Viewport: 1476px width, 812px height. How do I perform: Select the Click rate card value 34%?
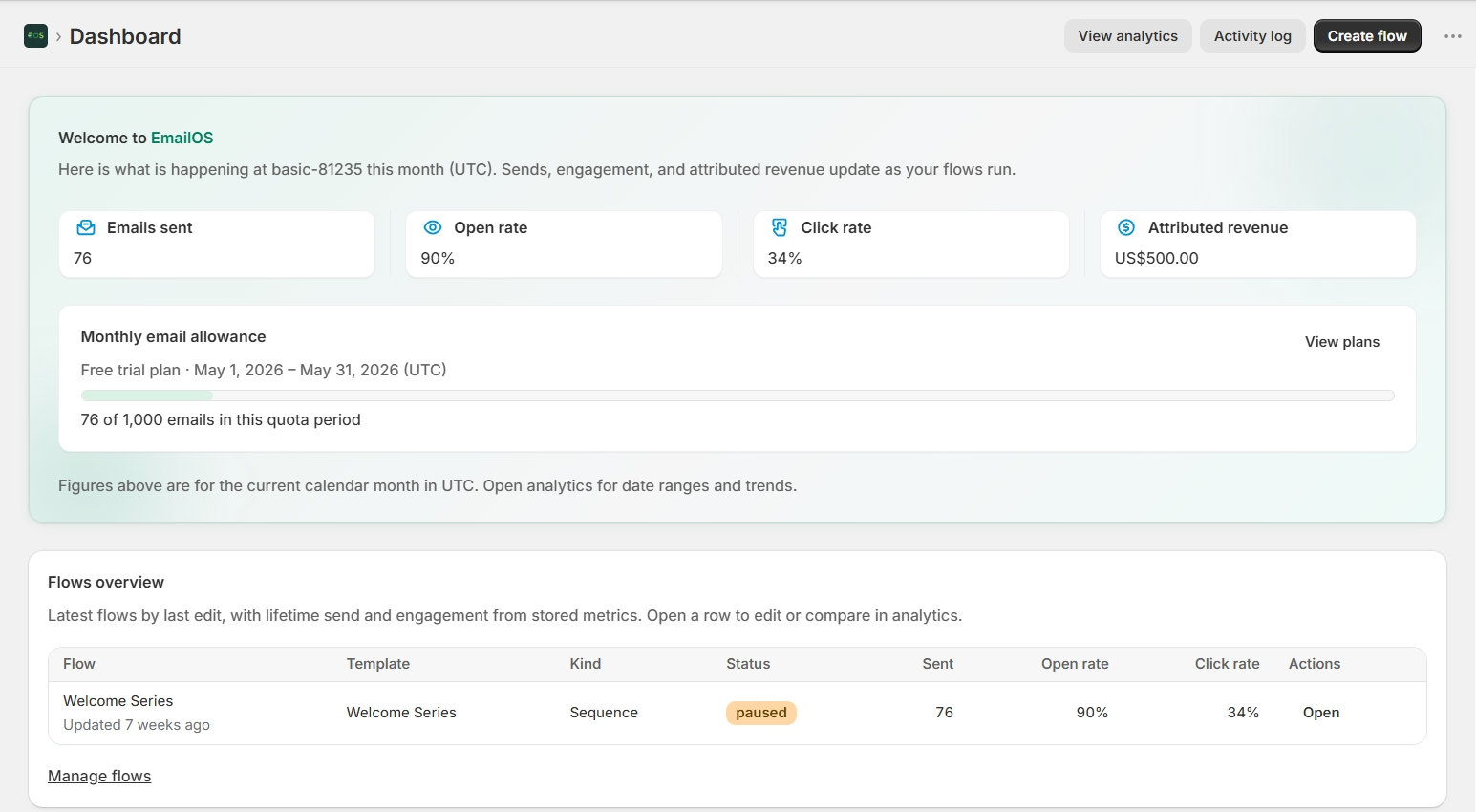click(x=784, y=258)
